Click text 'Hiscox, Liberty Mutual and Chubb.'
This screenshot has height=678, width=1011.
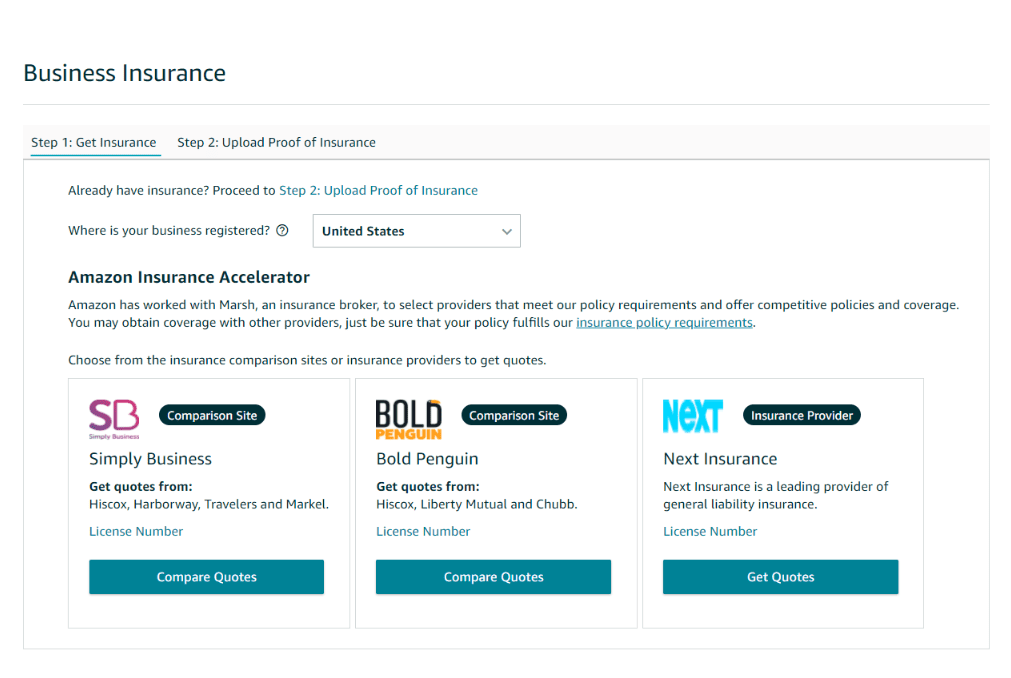(x=476, y=504)
